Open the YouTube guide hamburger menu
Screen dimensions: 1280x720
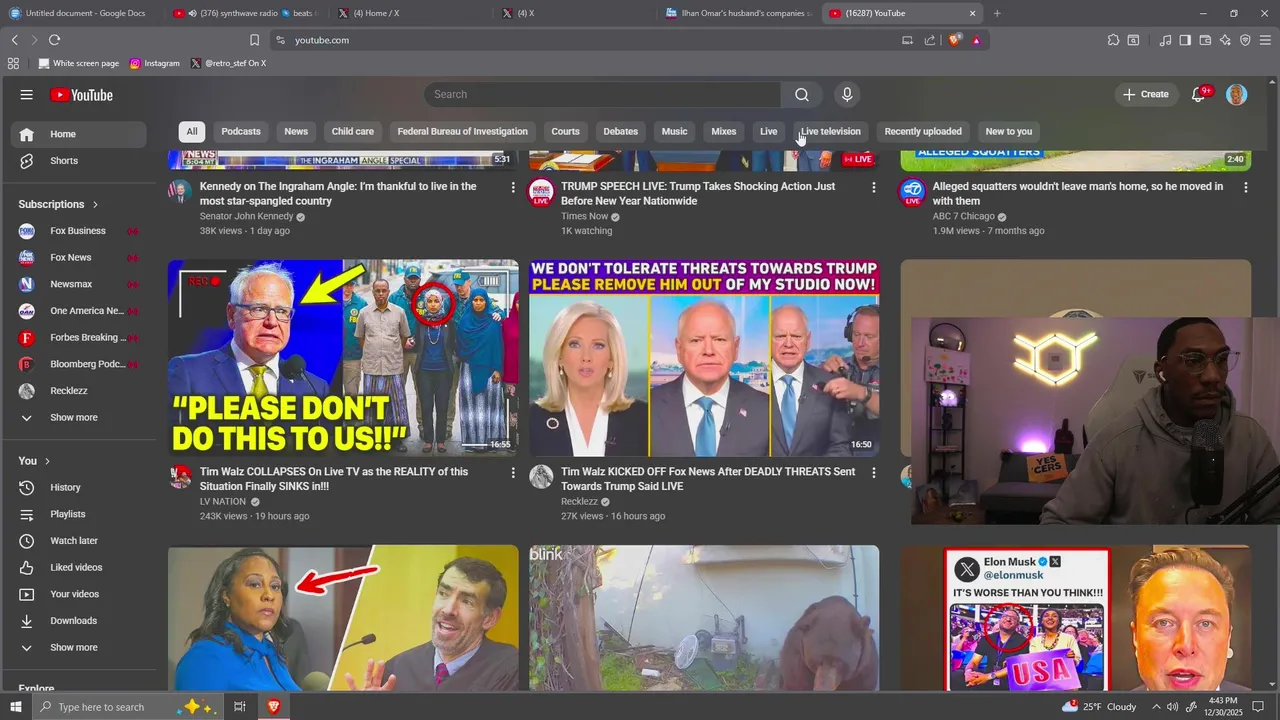(x=27, y=95)
